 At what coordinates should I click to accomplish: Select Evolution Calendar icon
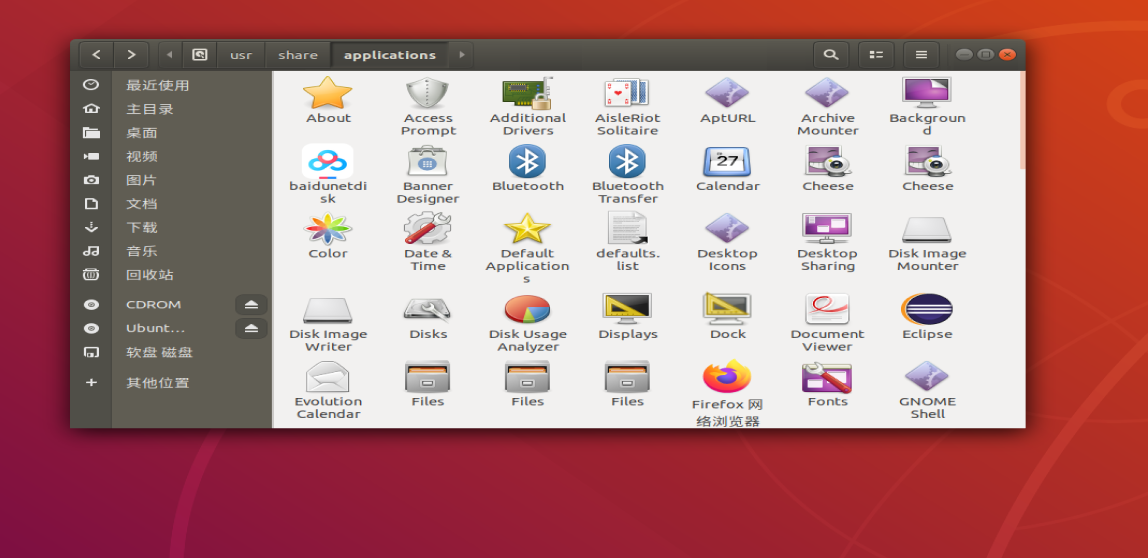click(x=327, y=376)
